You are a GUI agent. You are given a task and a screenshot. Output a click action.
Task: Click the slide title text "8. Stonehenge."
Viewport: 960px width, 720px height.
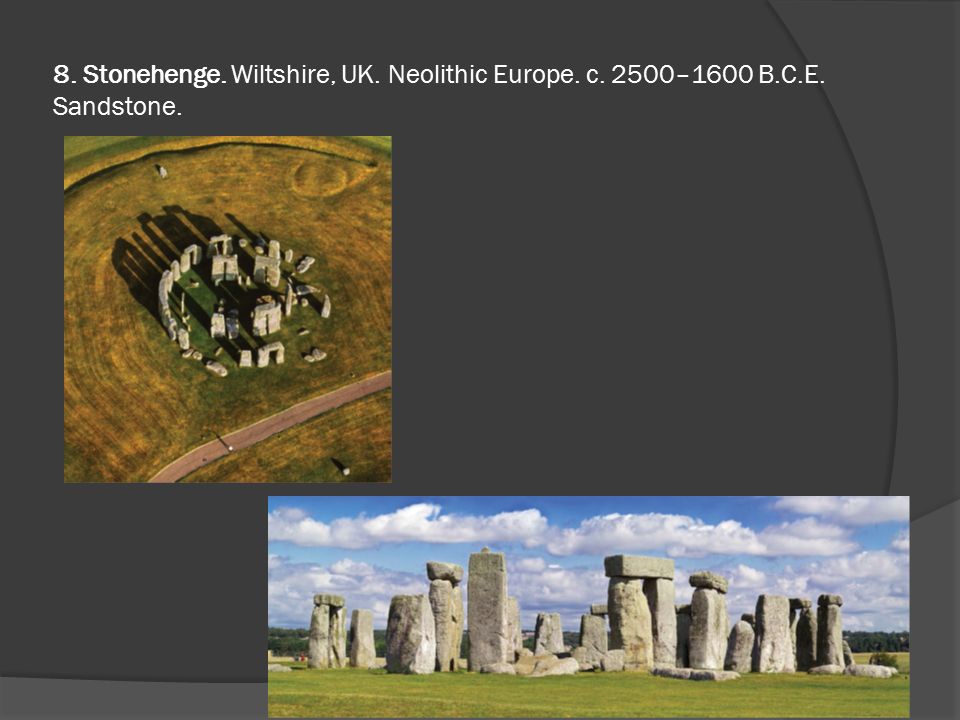pyautogui.click(x=140, y=75)
